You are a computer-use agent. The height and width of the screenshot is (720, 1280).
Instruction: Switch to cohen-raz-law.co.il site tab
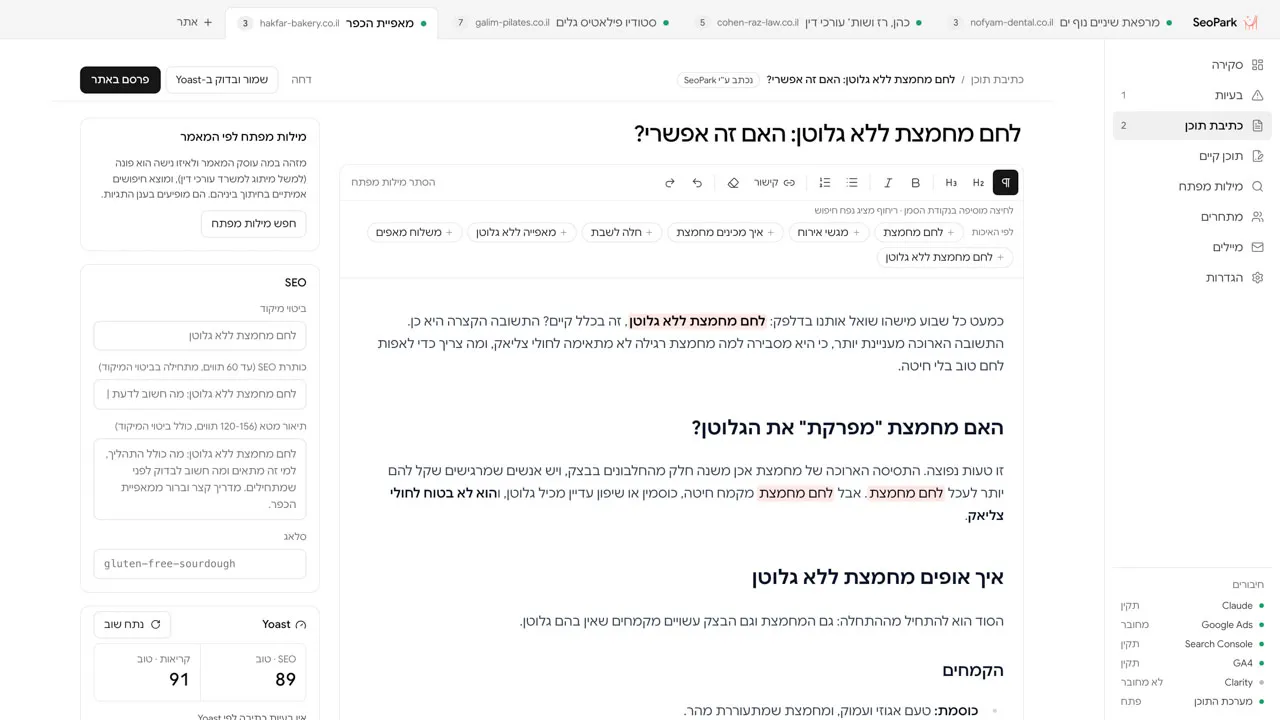click(808, 22)
